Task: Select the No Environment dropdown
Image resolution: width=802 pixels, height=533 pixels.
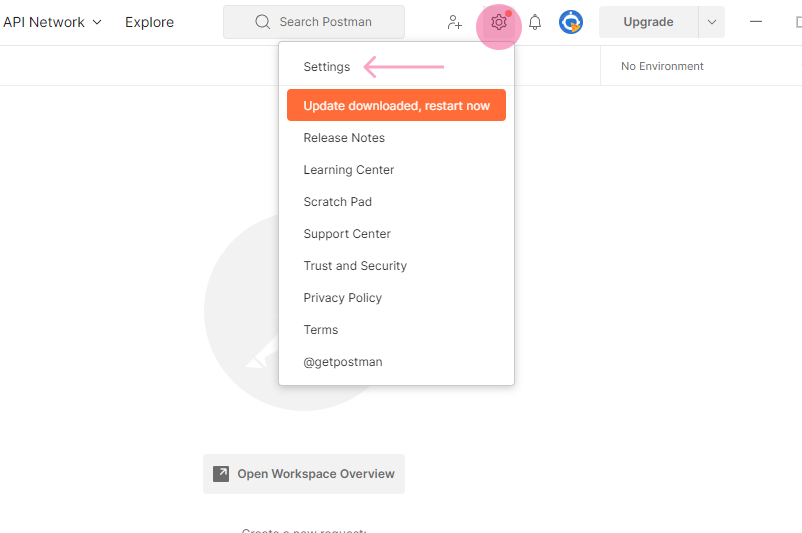Action: click(x=662, y=66)
